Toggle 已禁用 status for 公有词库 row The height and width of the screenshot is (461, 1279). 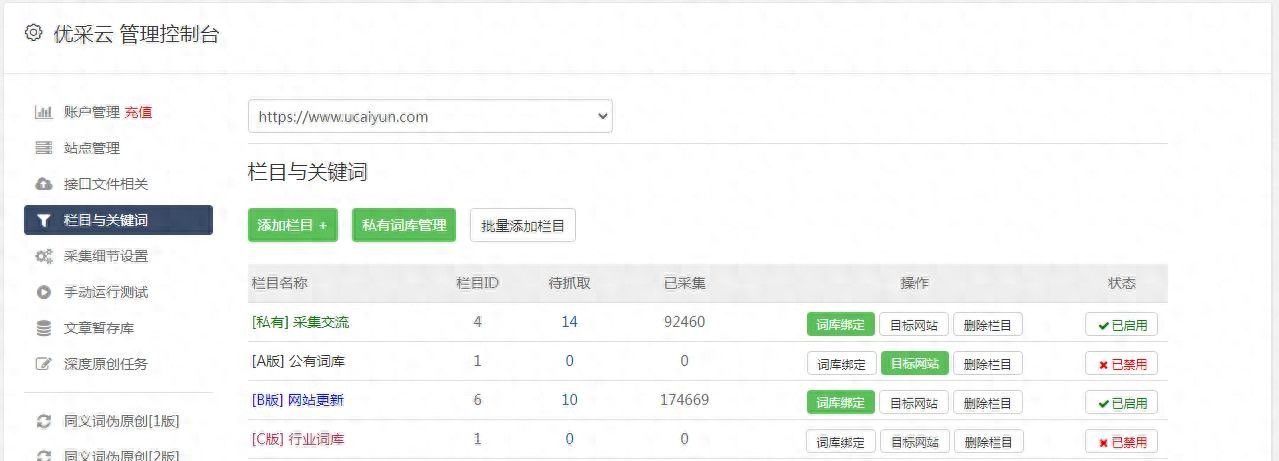1121,363
